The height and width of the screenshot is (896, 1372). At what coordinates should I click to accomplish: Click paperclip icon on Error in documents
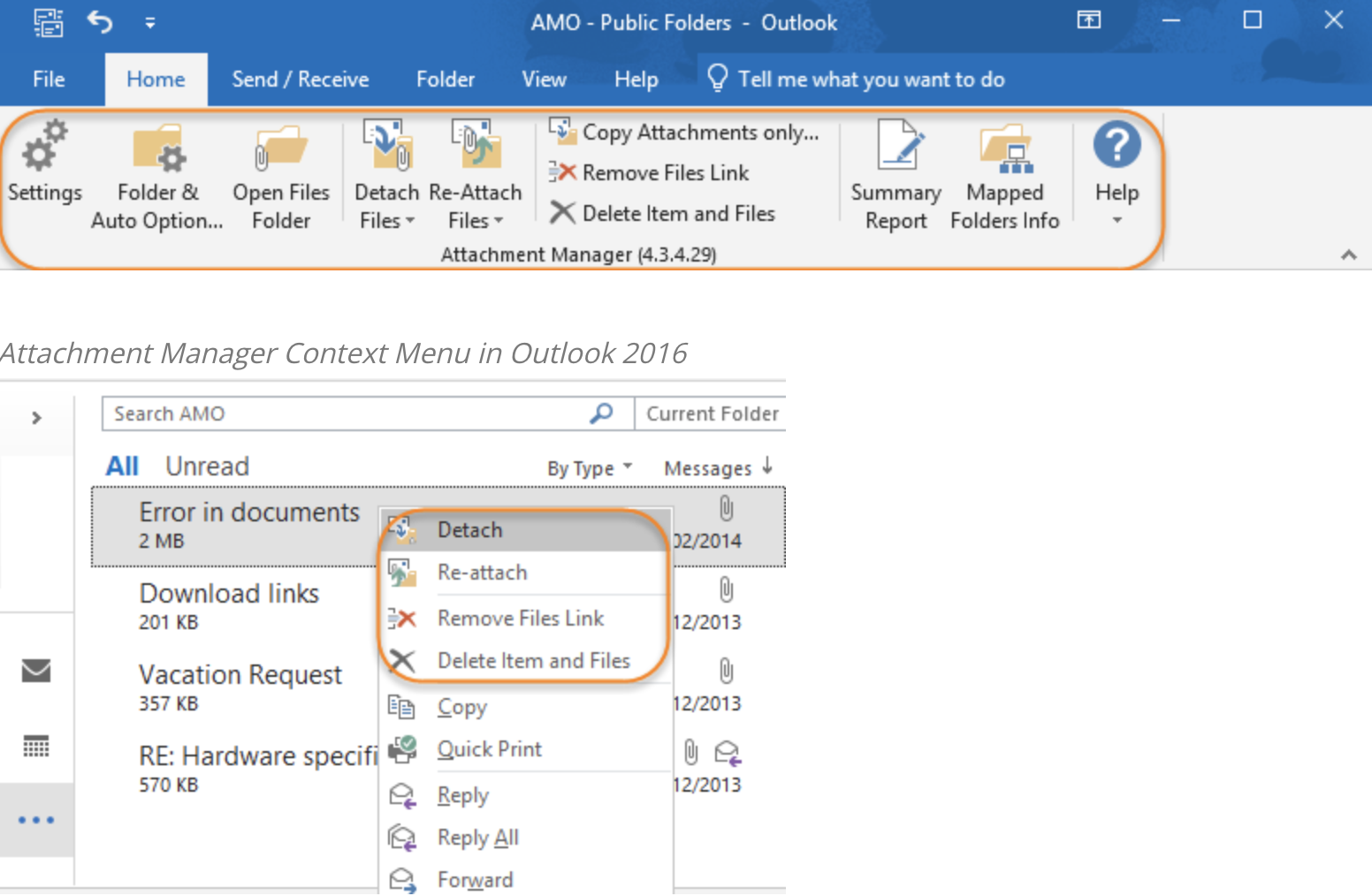coord(726,508)
